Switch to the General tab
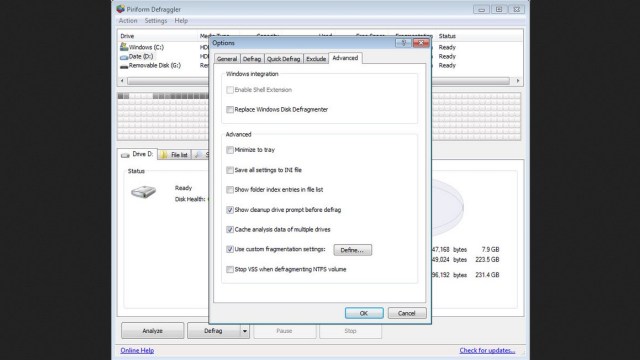This screenshot has height=360, width=640. click(x=227, y=59)
